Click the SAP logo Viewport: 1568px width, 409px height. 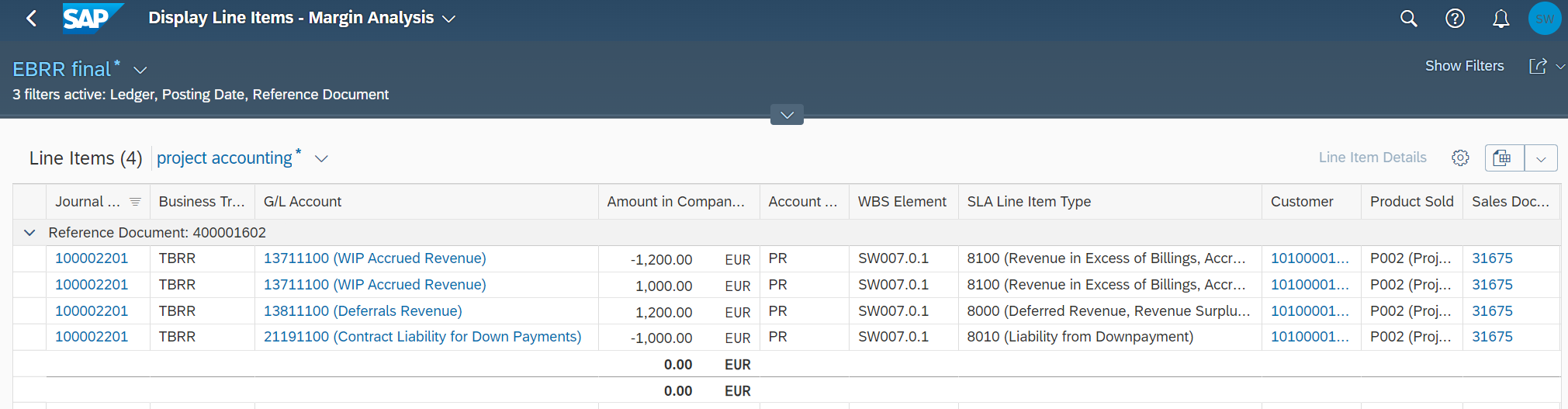click(x=91, y=18)
